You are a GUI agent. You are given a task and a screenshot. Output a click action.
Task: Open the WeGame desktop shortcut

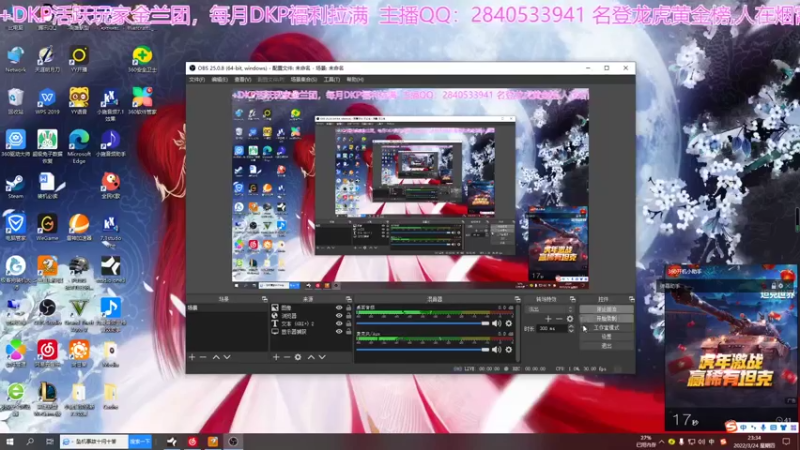pos(47,227)
